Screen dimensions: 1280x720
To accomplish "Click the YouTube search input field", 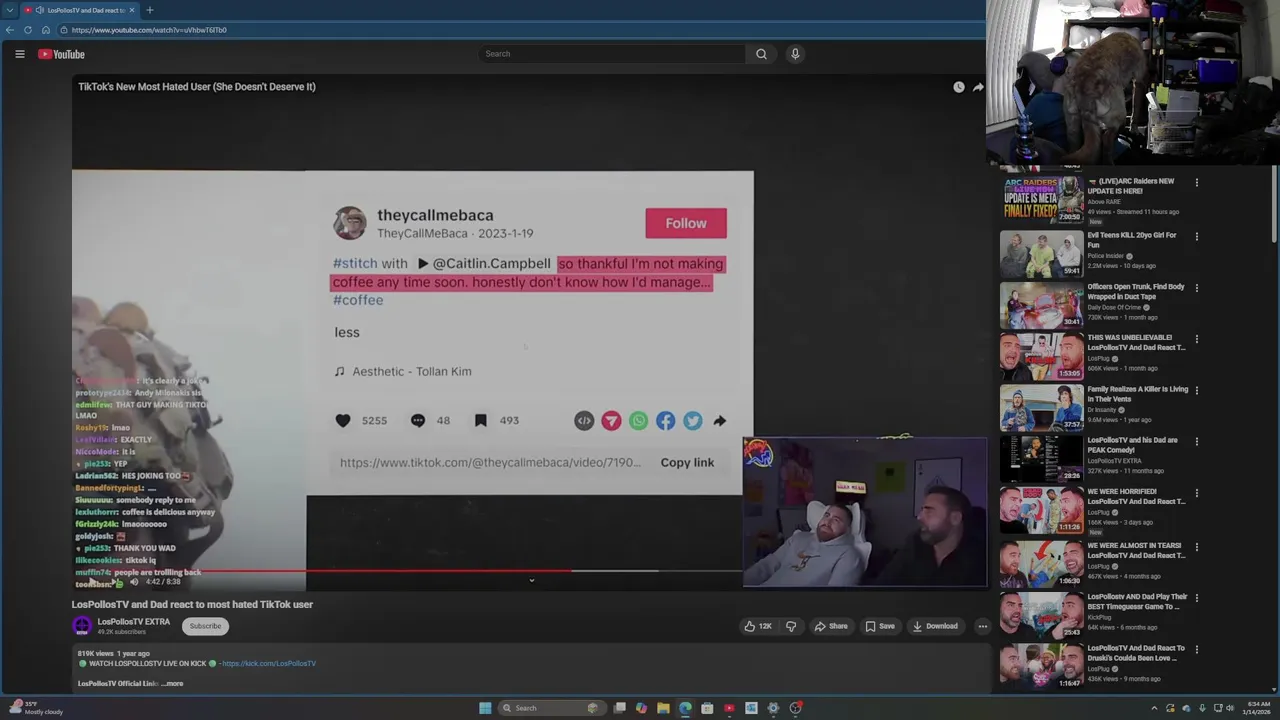I will click(x=612, y=54).
